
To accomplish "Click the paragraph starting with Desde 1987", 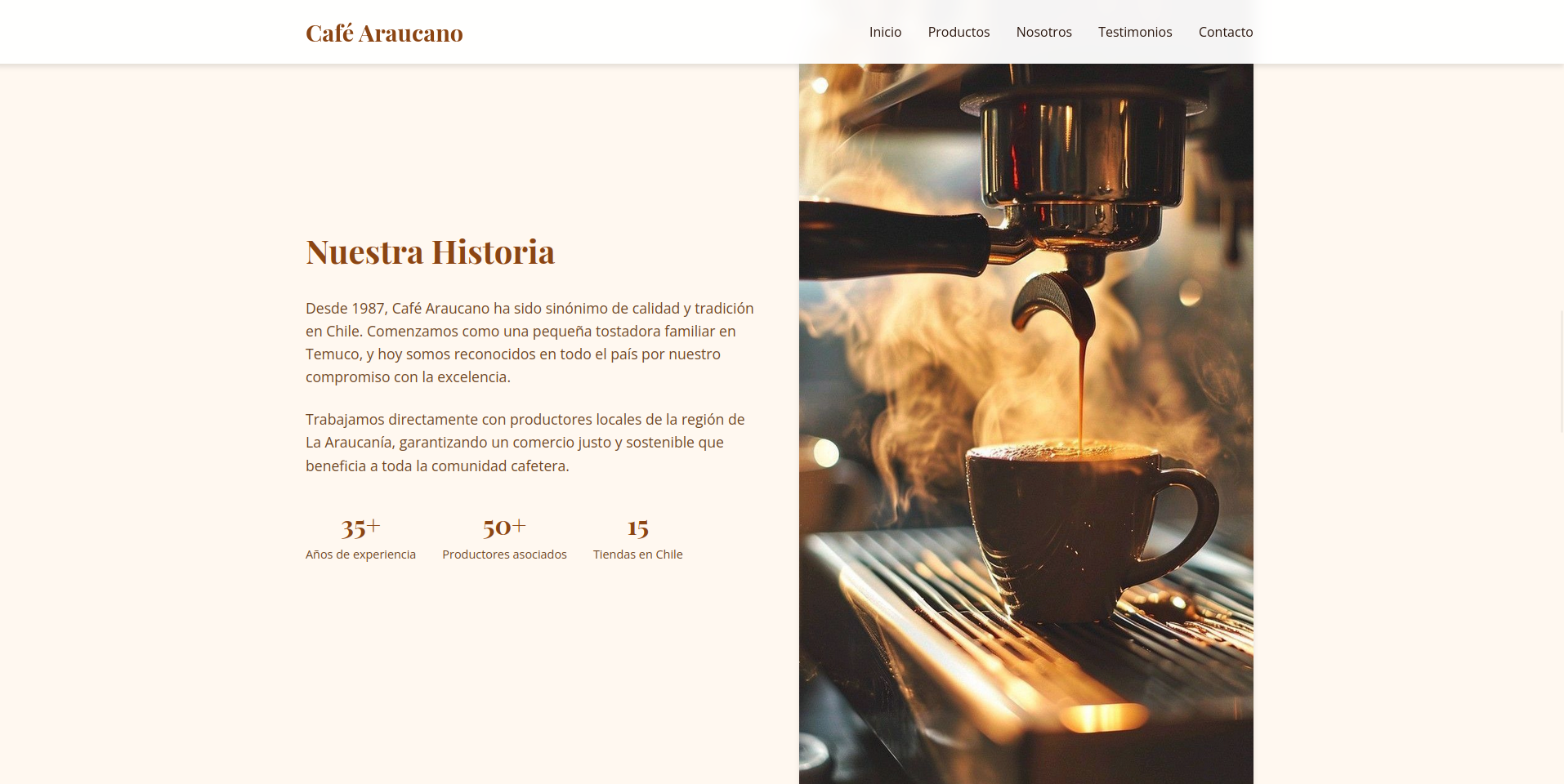I will [x=530, y=342].
